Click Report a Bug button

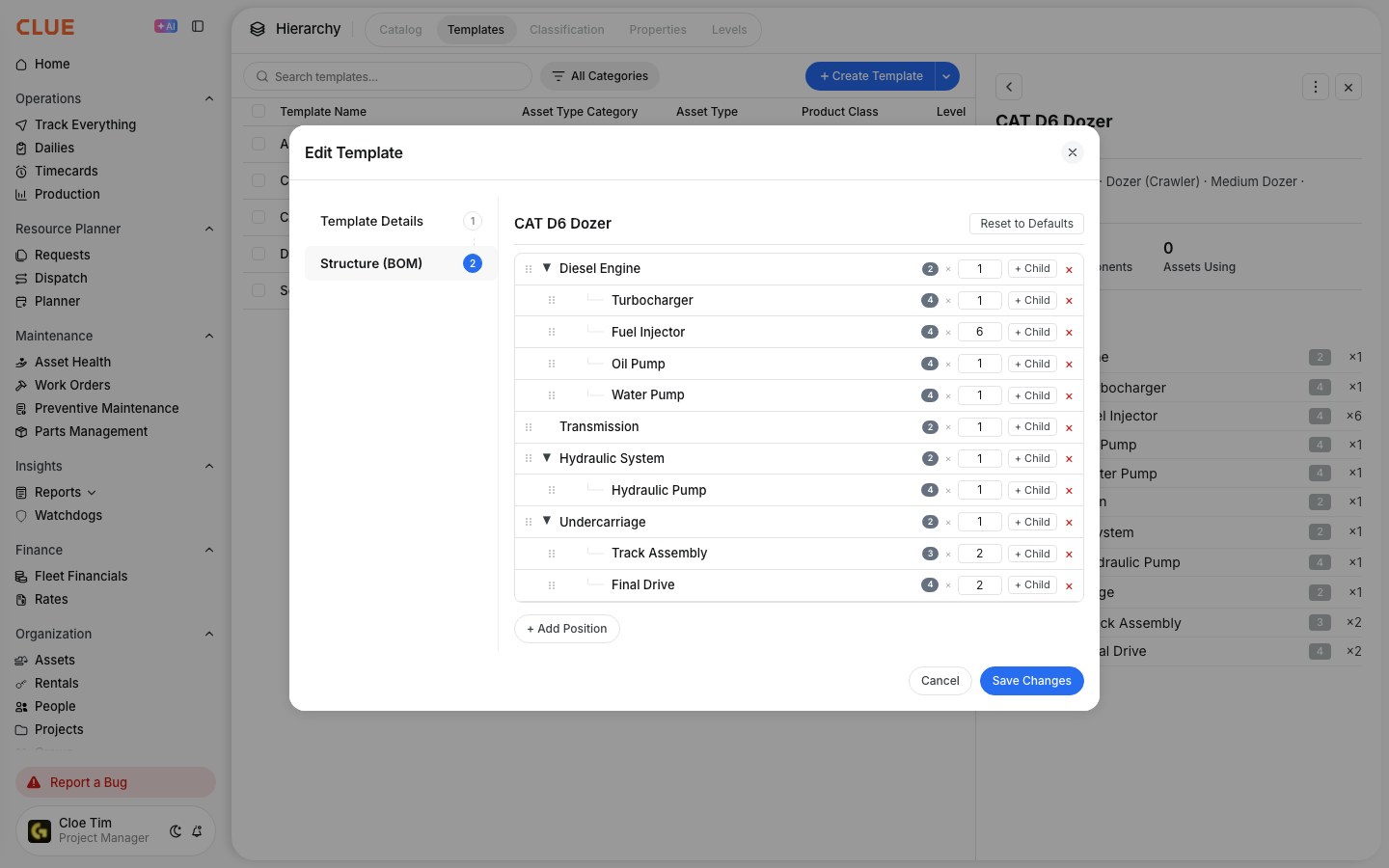pos(116,782)
